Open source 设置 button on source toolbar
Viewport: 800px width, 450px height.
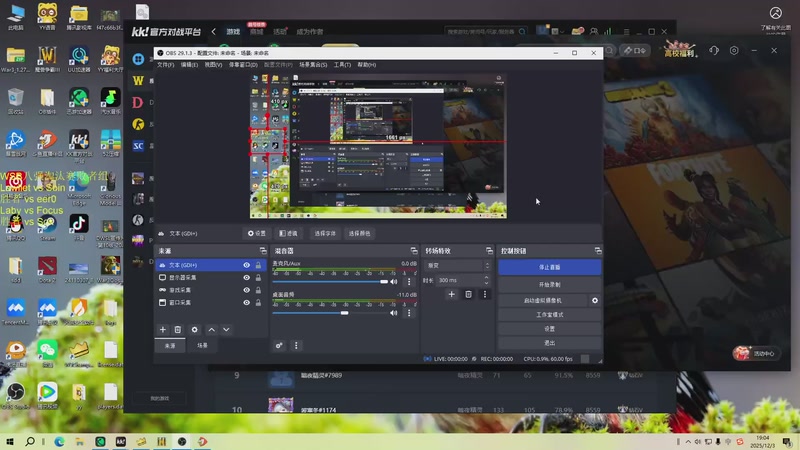(x=257, y=233)
